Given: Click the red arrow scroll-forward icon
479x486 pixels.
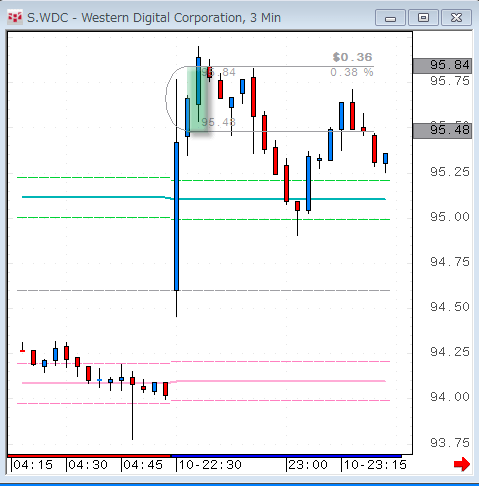Looking at the screenshot, I should tap(462, 464).
